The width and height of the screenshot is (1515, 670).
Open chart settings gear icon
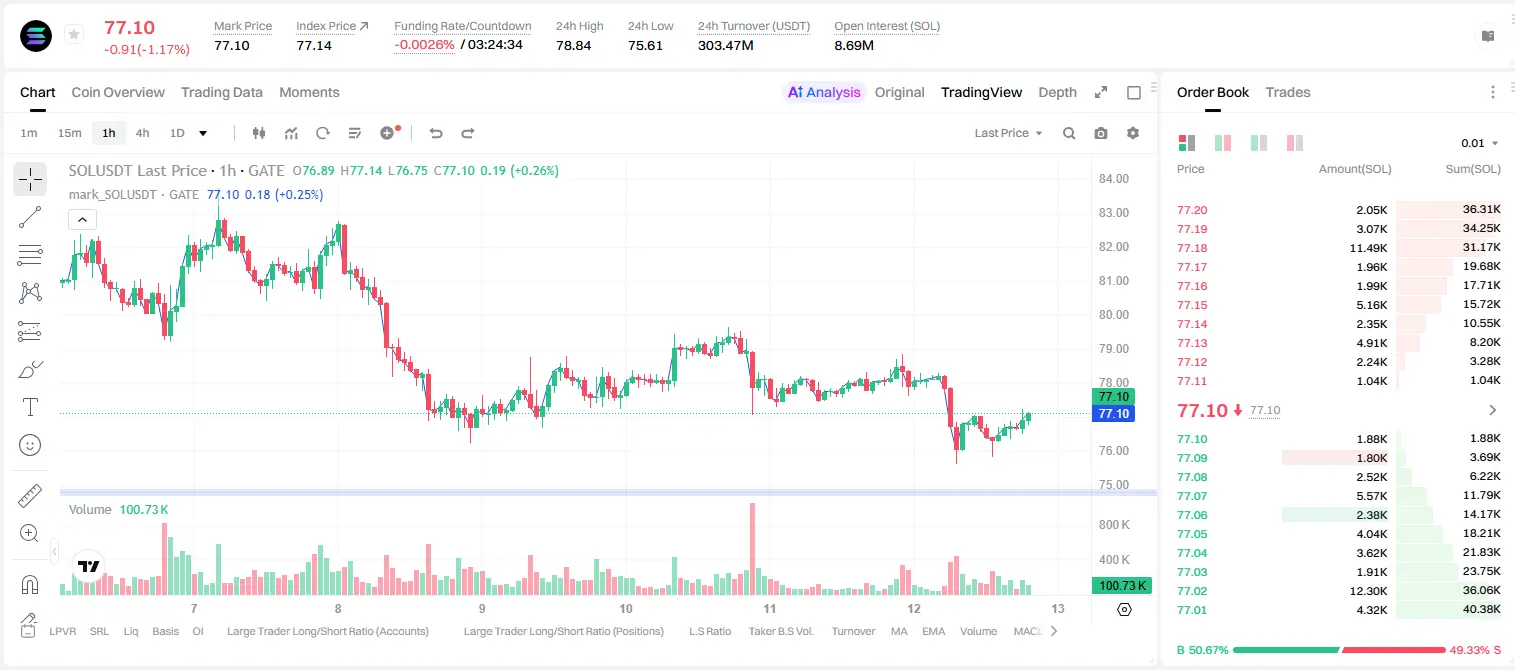pos(1133,133)
